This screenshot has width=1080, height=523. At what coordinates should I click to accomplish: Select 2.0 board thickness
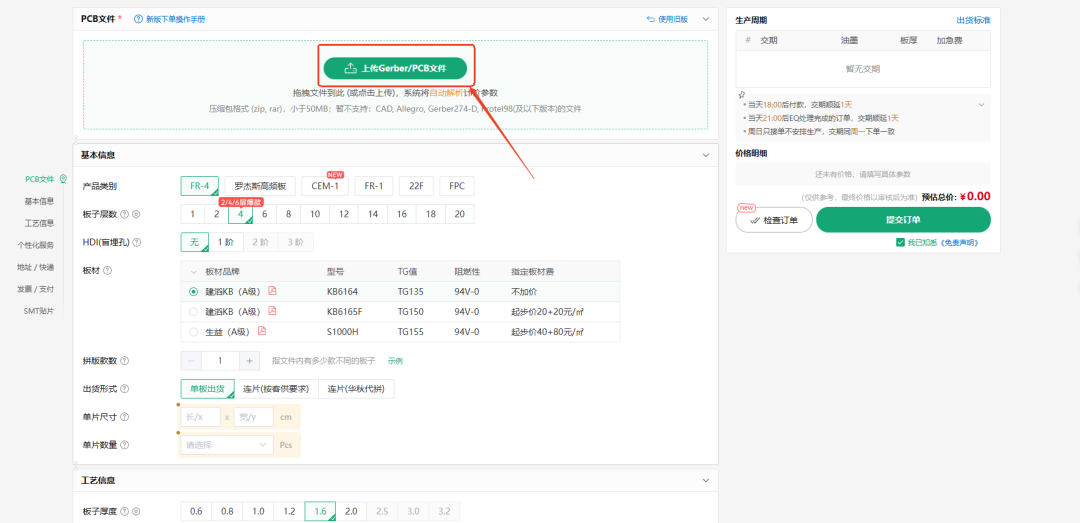(x=351, y=511)
